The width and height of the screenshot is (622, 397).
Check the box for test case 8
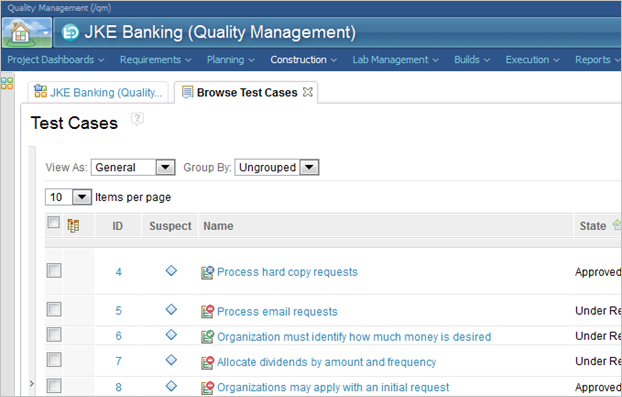coord(54,386)
